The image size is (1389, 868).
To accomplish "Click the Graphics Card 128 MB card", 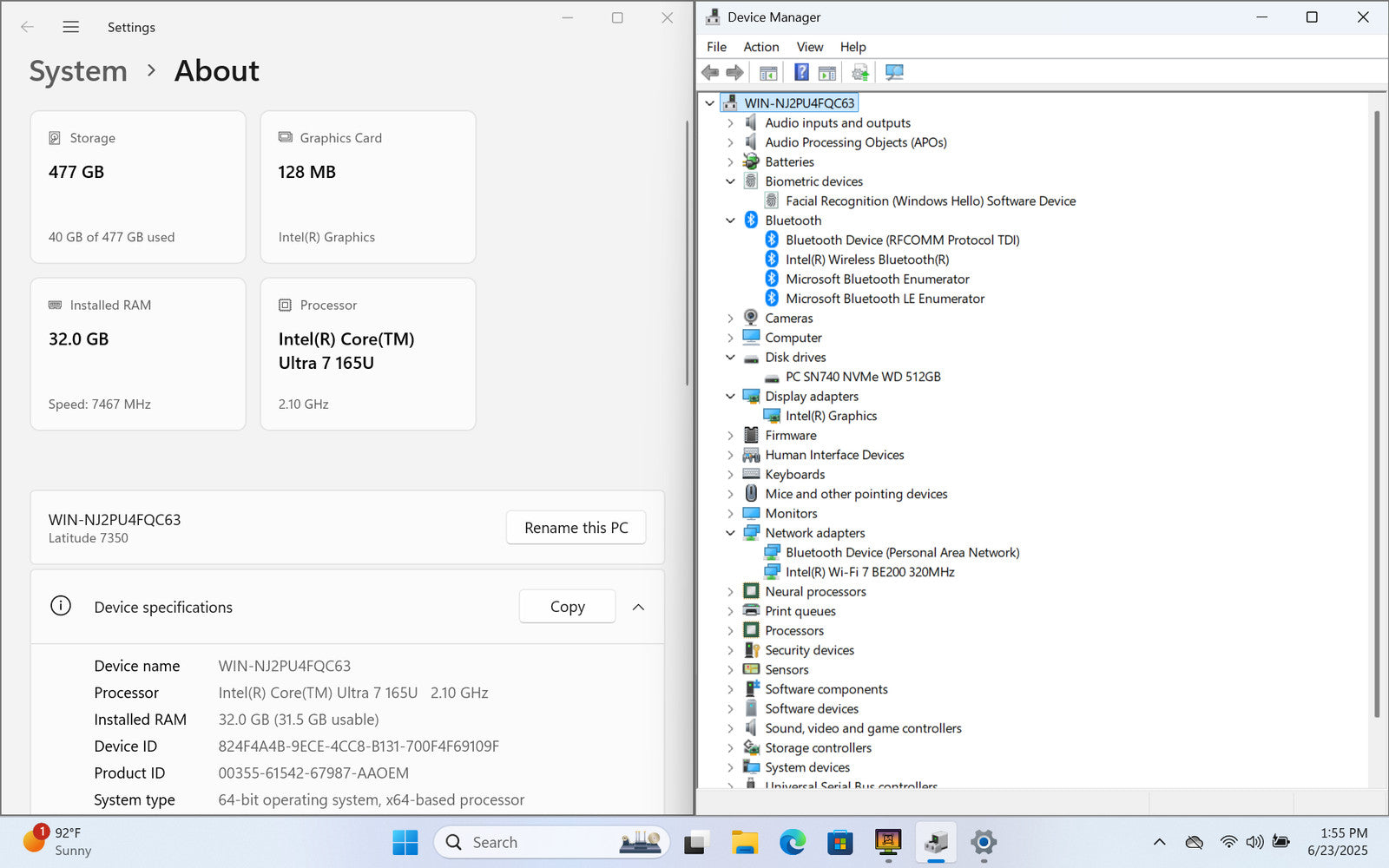I will point(368,187).
